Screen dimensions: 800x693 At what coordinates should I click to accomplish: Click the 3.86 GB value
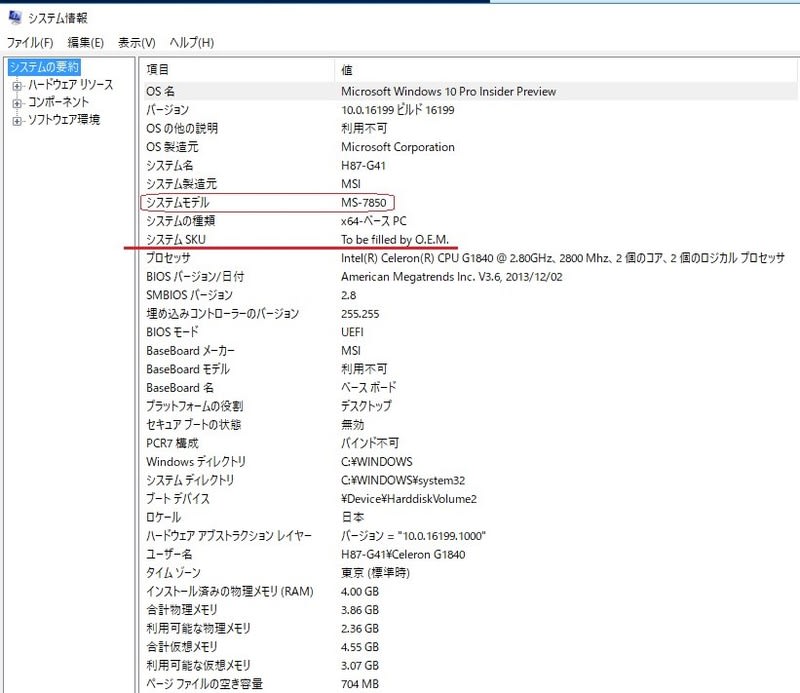coord(360,610)
